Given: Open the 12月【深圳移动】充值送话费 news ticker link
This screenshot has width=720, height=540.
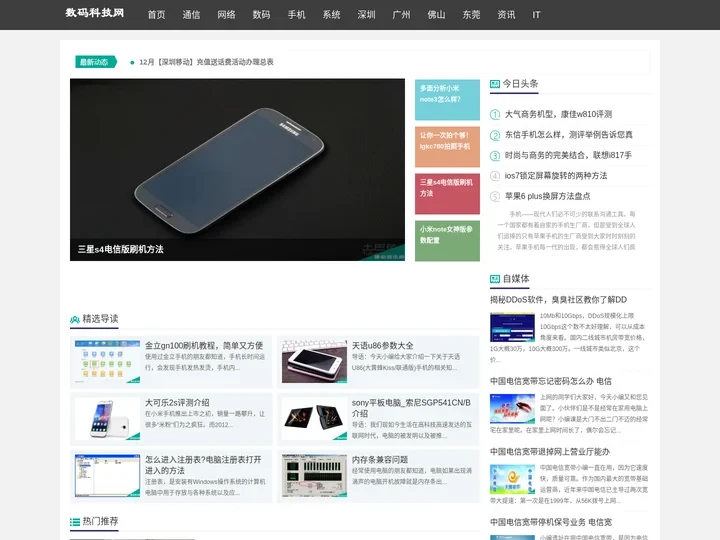Looking at the screenshot, I should pyautogui.click(x=206, y=62).
